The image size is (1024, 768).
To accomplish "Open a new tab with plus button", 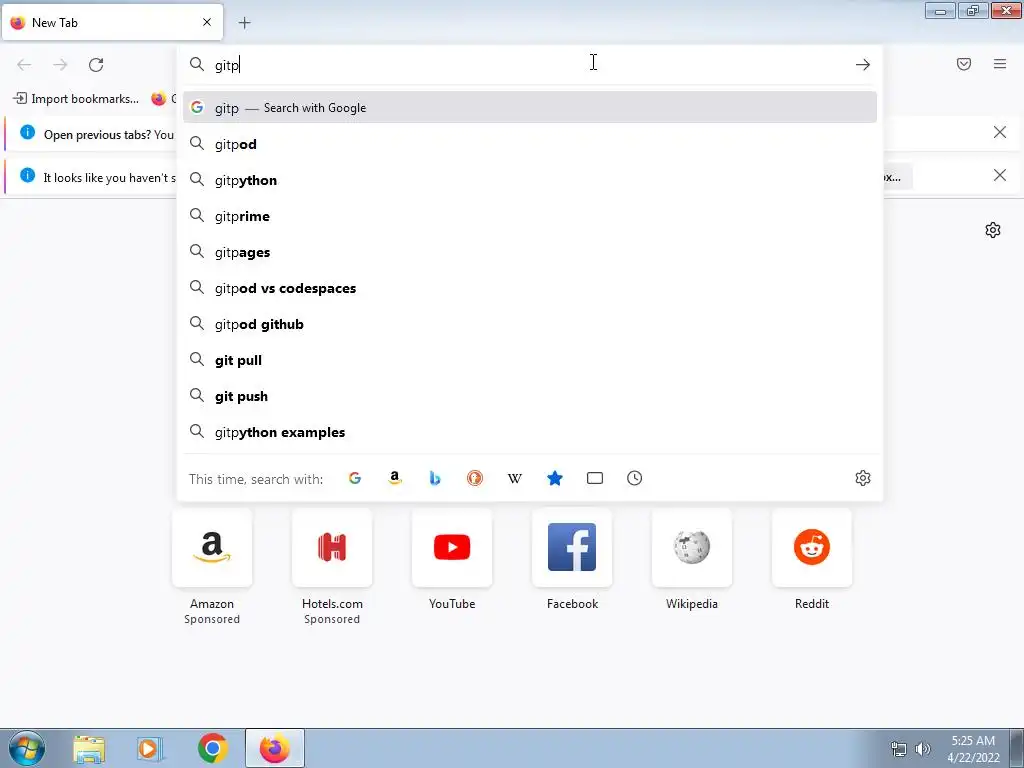I will pos(244,23).
